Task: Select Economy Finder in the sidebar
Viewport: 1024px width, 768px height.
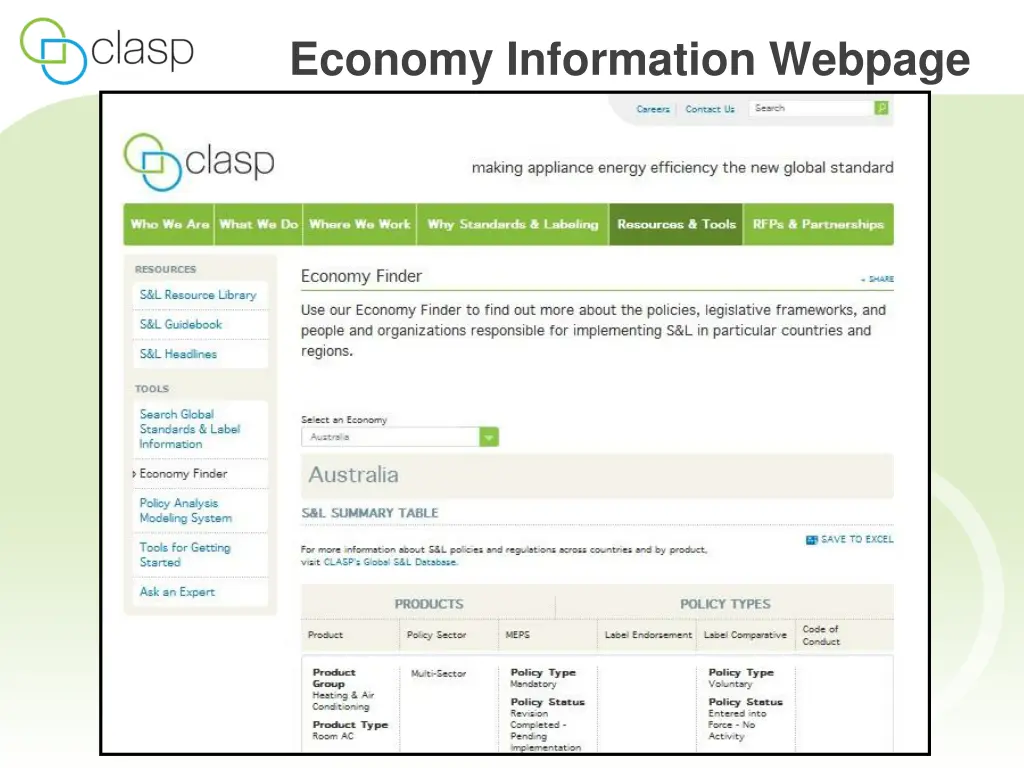Action: coord(184,473)
